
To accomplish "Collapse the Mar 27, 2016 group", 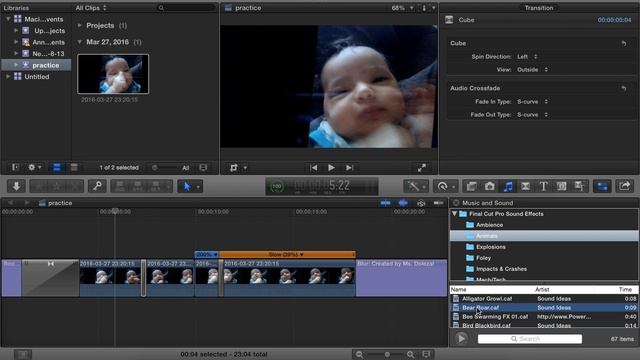I will [x=80, y=42].
